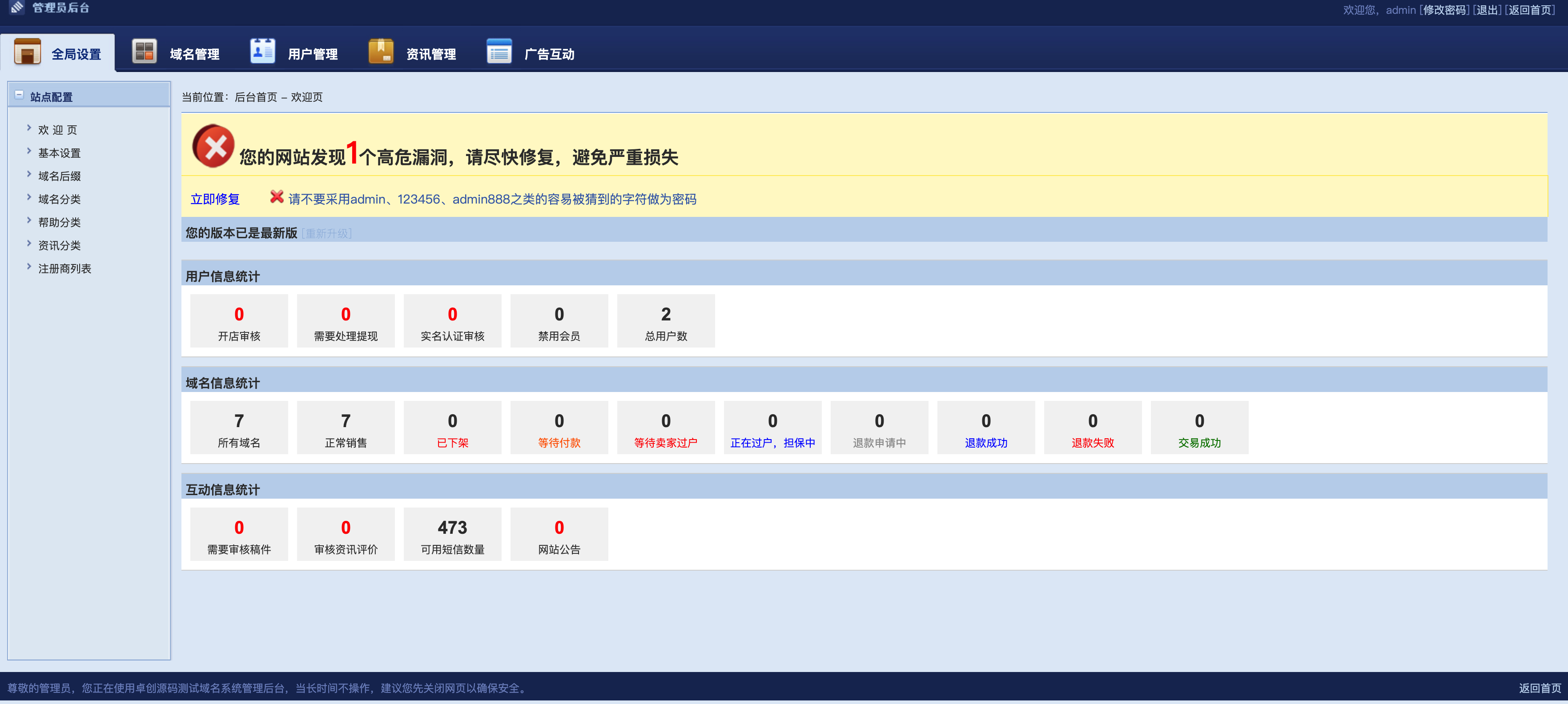Click the 总用户数 stat card
This screenshot has height=704, width=1568.
(666, 321)
